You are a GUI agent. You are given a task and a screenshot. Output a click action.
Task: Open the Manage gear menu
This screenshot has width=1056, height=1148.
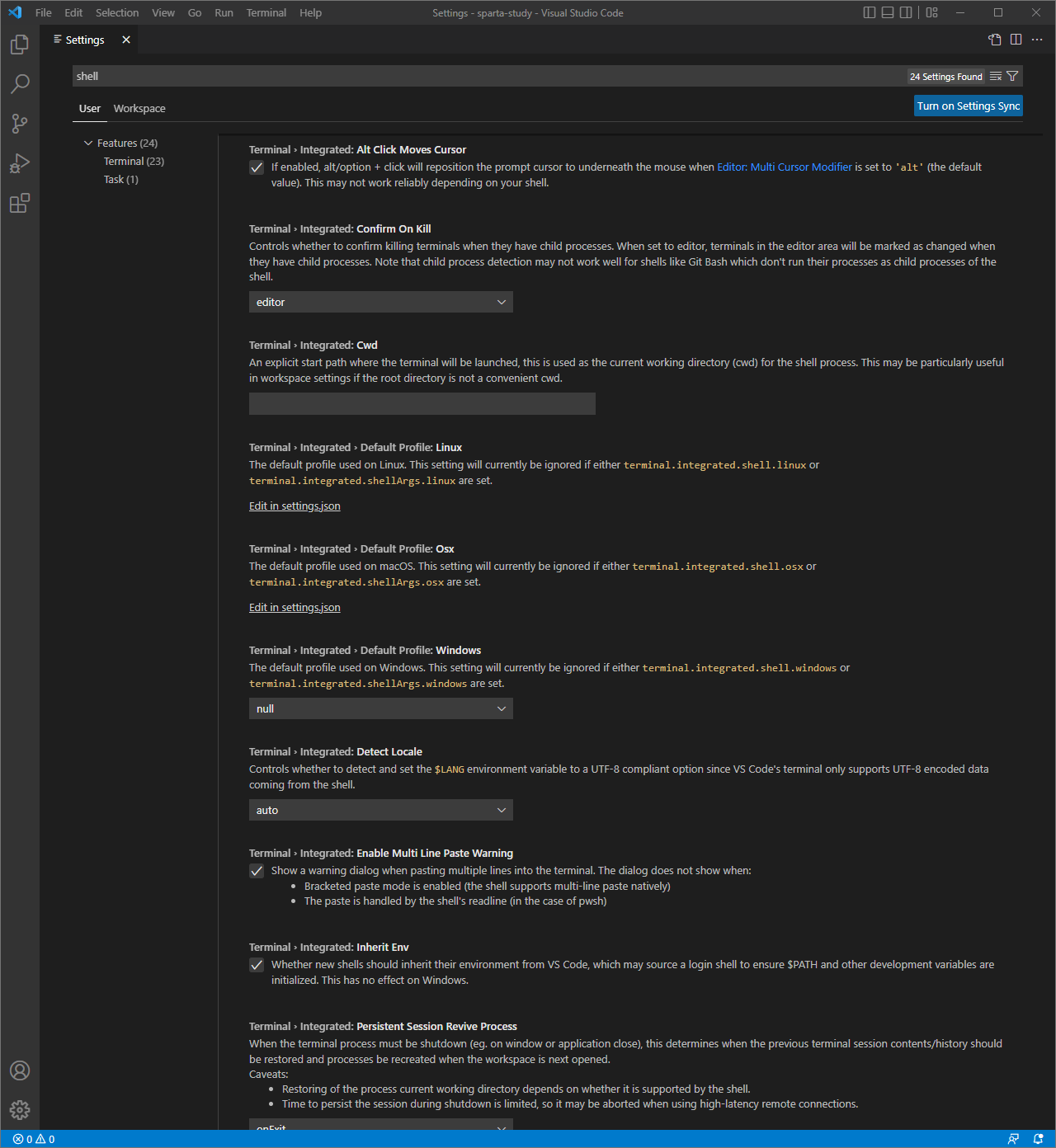click(20, 1110)
